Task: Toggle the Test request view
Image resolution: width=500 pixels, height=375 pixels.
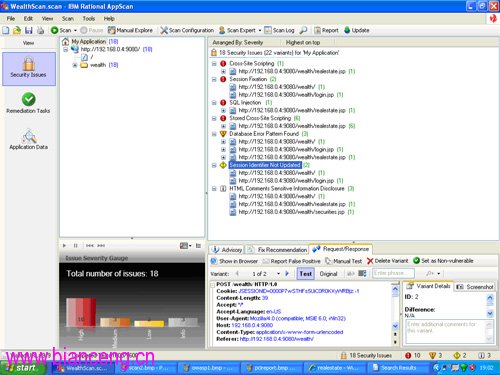Action: (306, 274)
